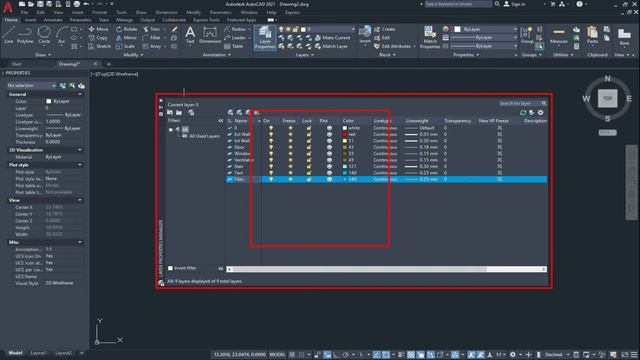This screenshot has height=360, width=640.
Task: Expand the Modify panel dropdown
Action: point(133,55)
